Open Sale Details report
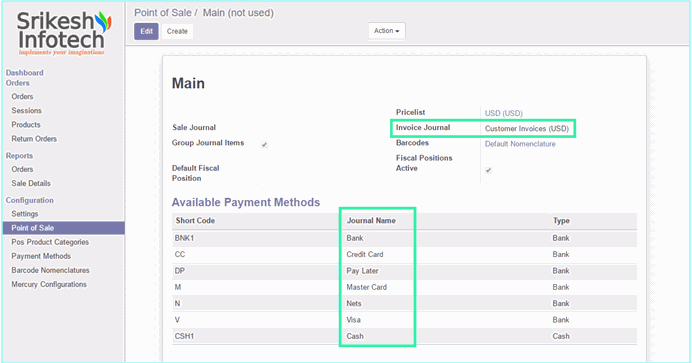 31,183
